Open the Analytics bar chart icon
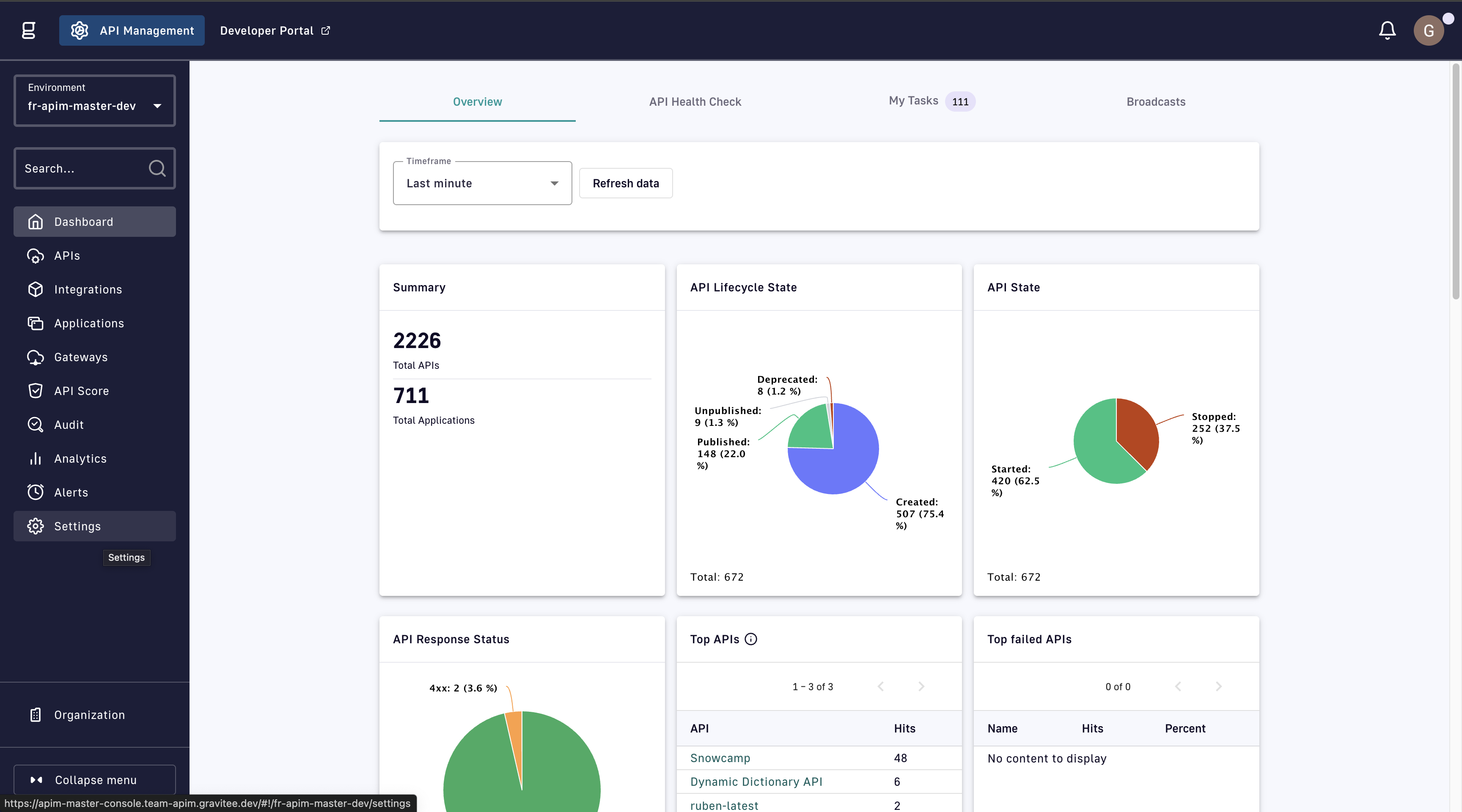Screen dimensions: 1462x812 click(35, 458)
